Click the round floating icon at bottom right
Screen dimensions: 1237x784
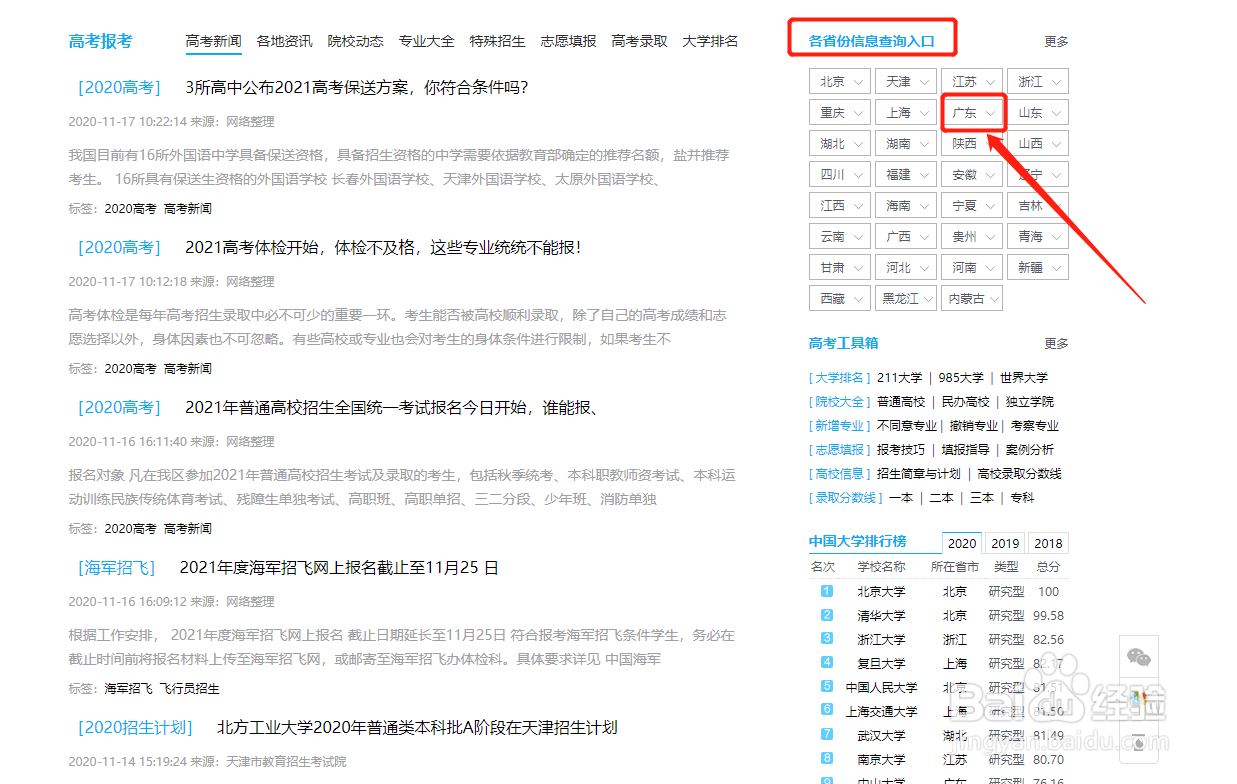coord(1139,742)
